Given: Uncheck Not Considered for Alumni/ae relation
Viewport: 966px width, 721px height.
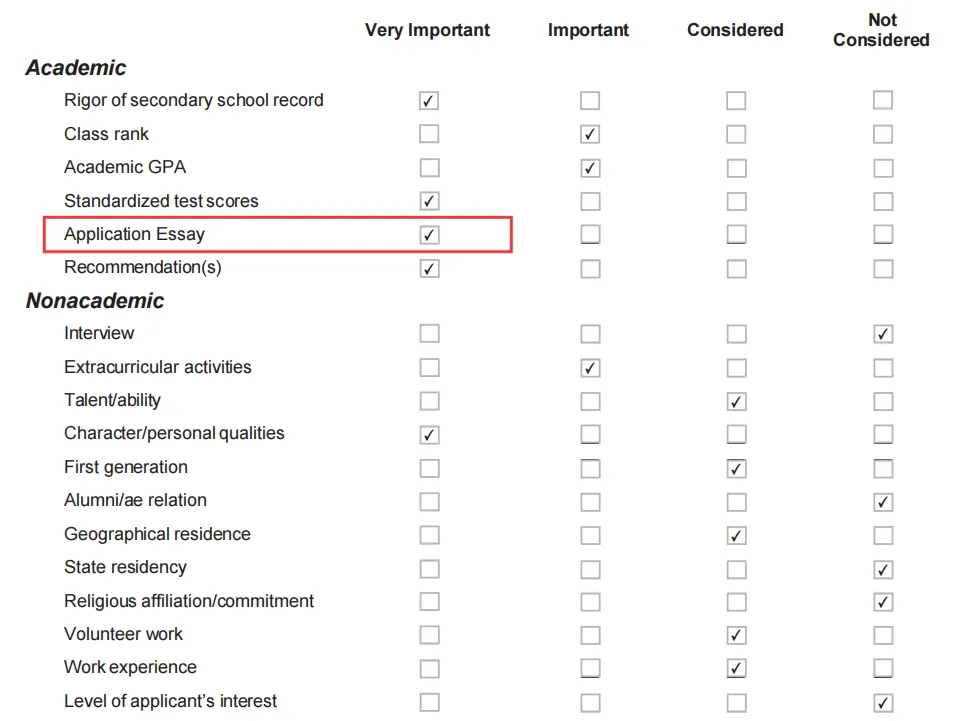Looking at the screenshot, I should 883,502.
